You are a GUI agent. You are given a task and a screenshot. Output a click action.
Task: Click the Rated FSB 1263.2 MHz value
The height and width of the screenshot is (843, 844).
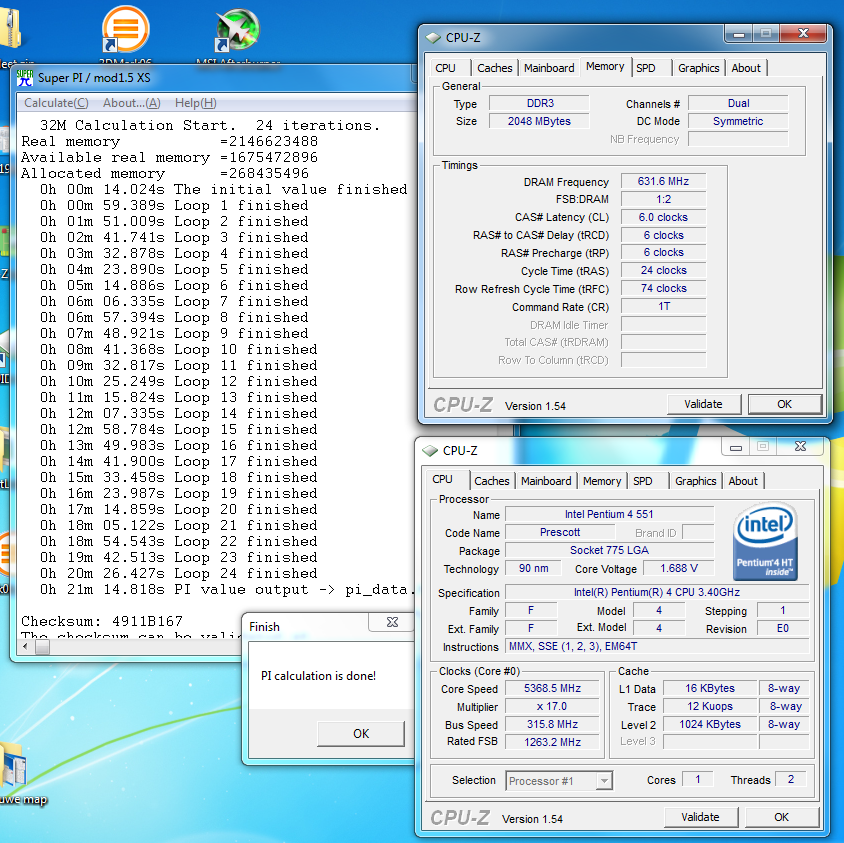tap(552, 742)
